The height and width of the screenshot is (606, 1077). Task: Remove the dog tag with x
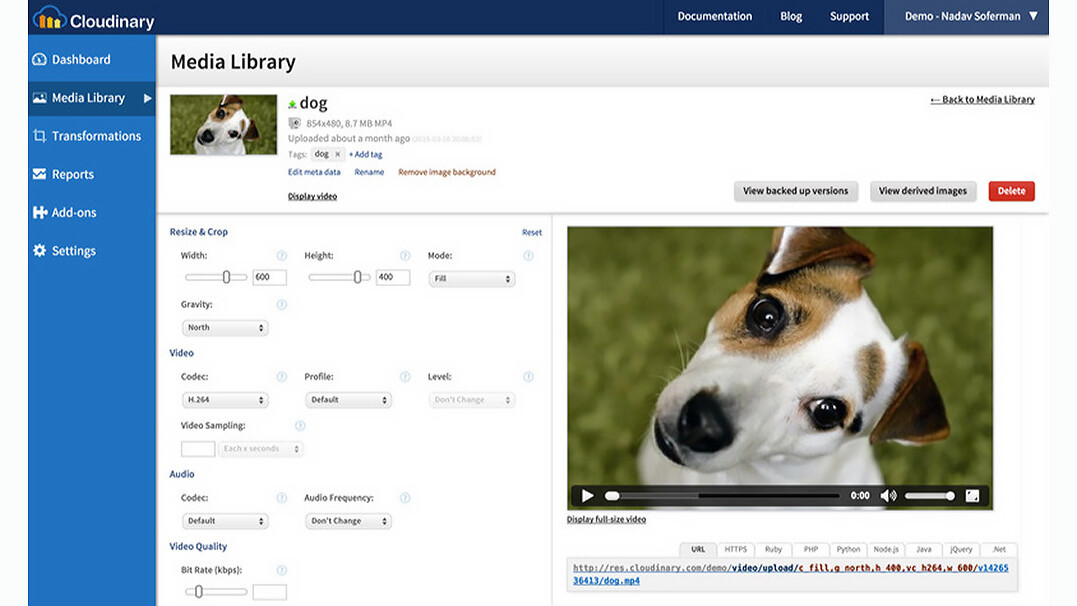[338, 155]
